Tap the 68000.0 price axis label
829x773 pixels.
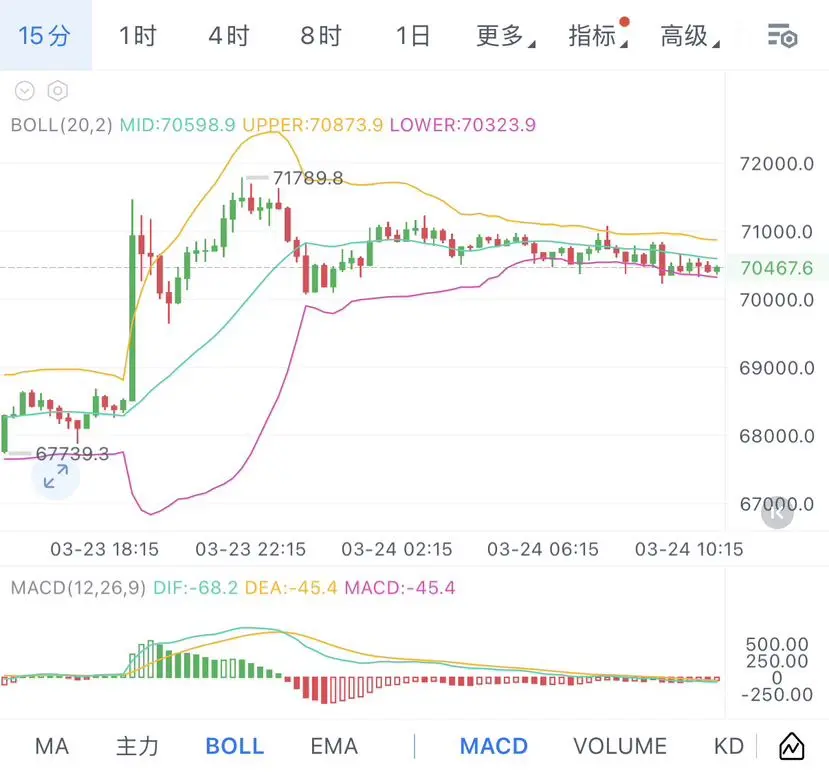(x=777, y=436)
